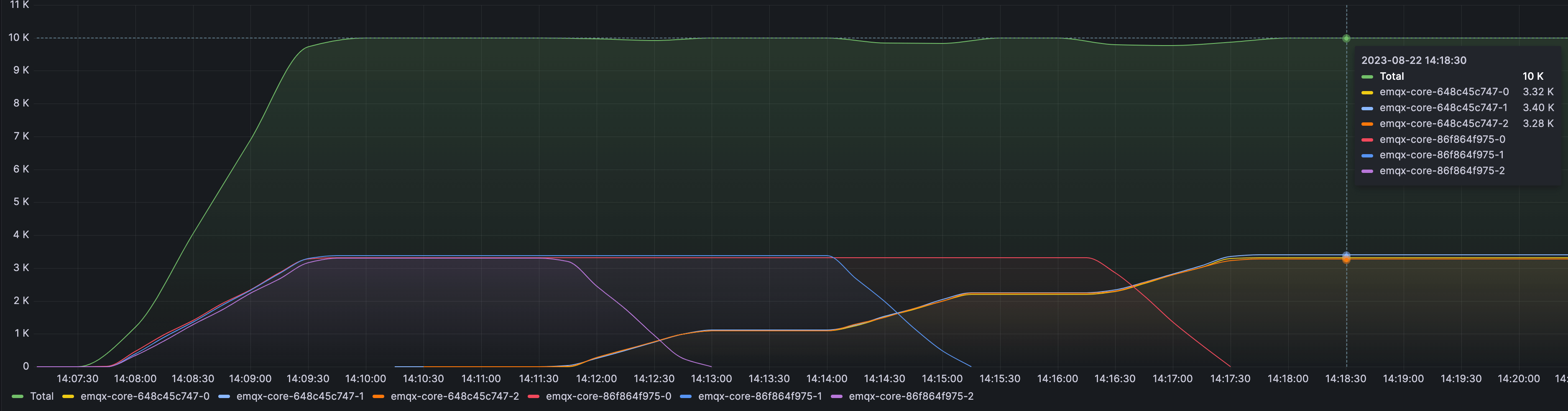
Task: Select emqx-core-86f864f975-1 label in bottom legend
Action: pos(760,396)
